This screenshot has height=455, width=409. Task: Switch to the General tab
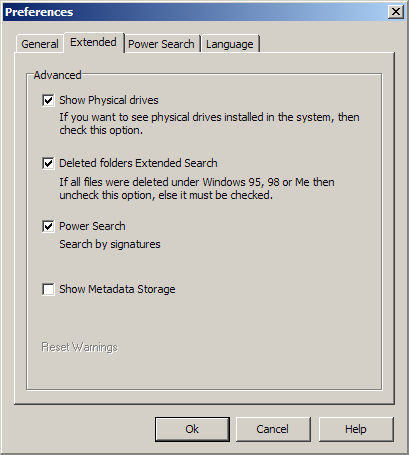click(x=40, y=44)
